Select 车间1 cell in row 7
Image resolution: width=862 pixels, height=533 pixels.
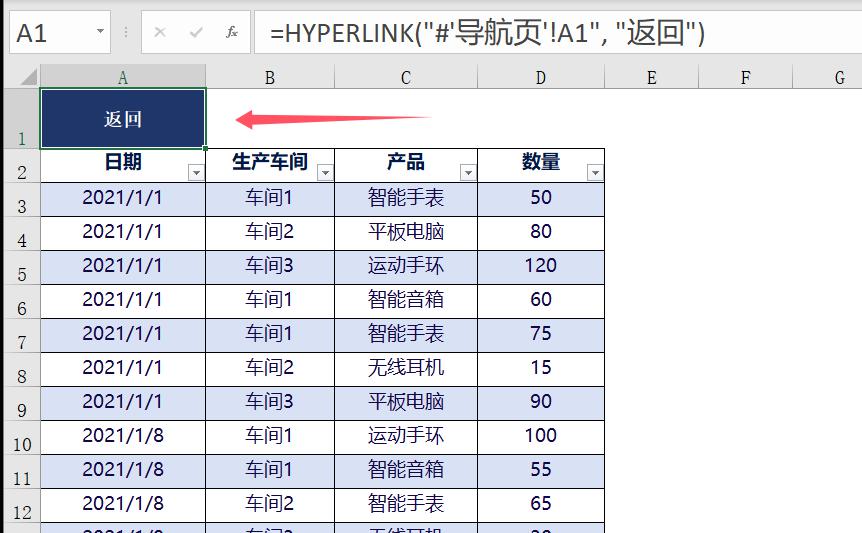(270, 336)
